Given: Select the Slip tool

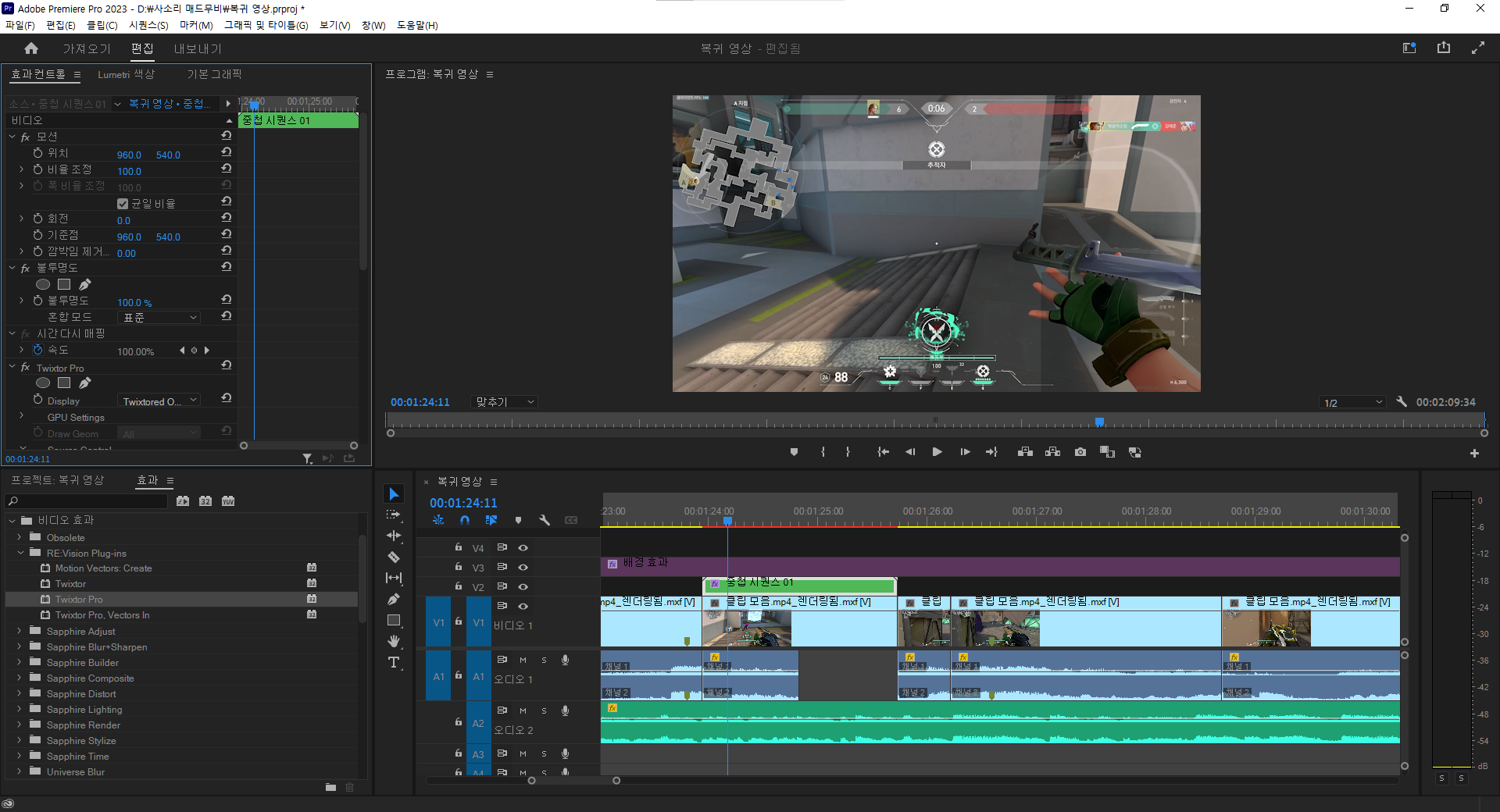Looking at the screenshot, I should point(394,578).
